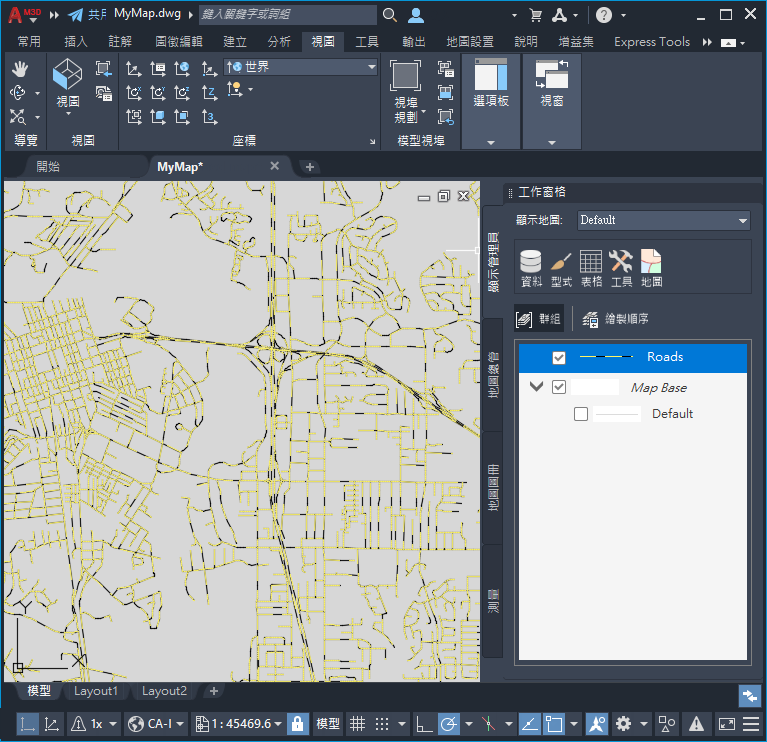
Task: Switch to the 常用 ribbon tab
Action: pyautogui.click(x=29, y=42)
